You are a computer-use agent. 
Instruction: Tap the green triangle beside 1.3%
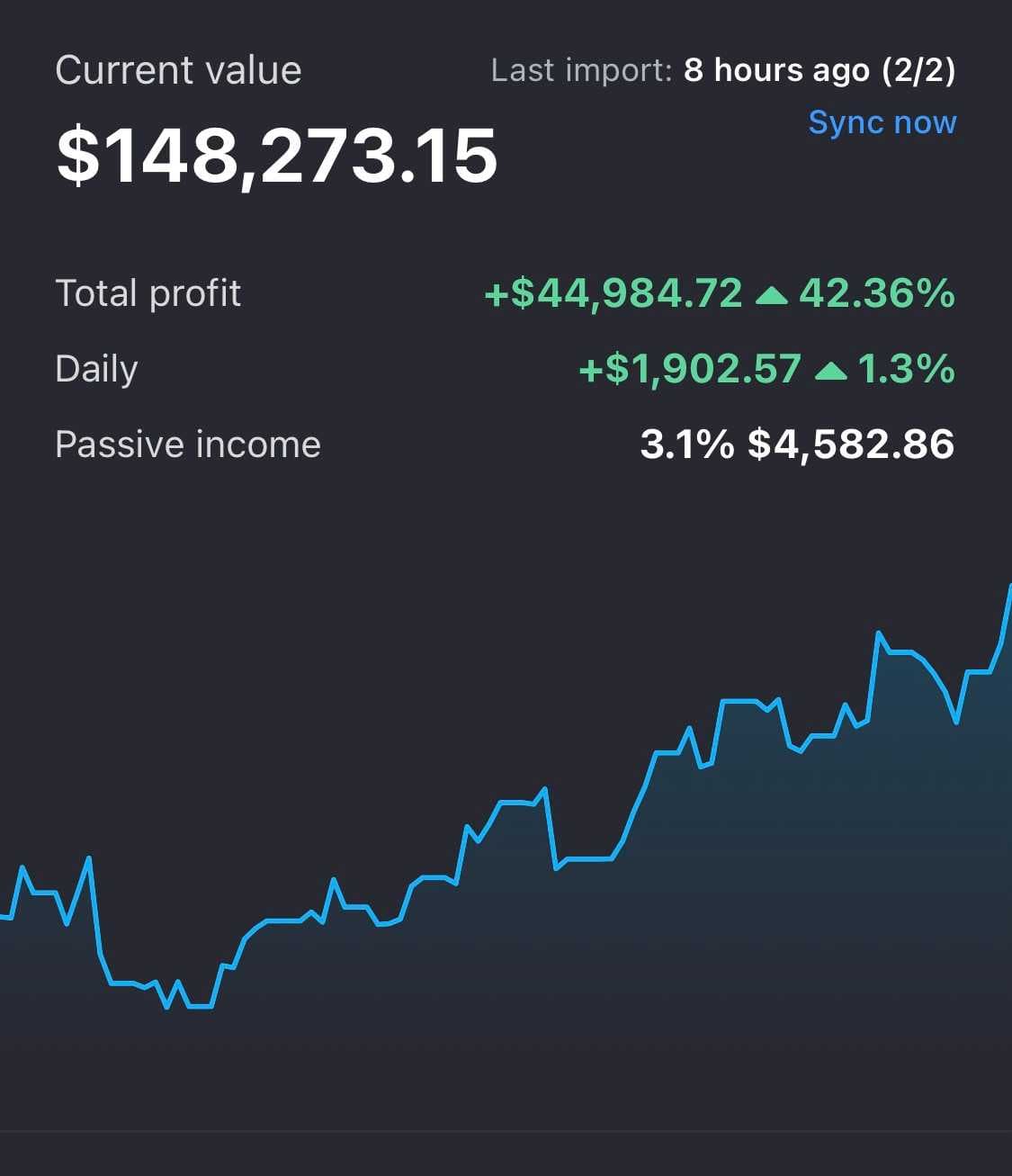click(830, 370)
